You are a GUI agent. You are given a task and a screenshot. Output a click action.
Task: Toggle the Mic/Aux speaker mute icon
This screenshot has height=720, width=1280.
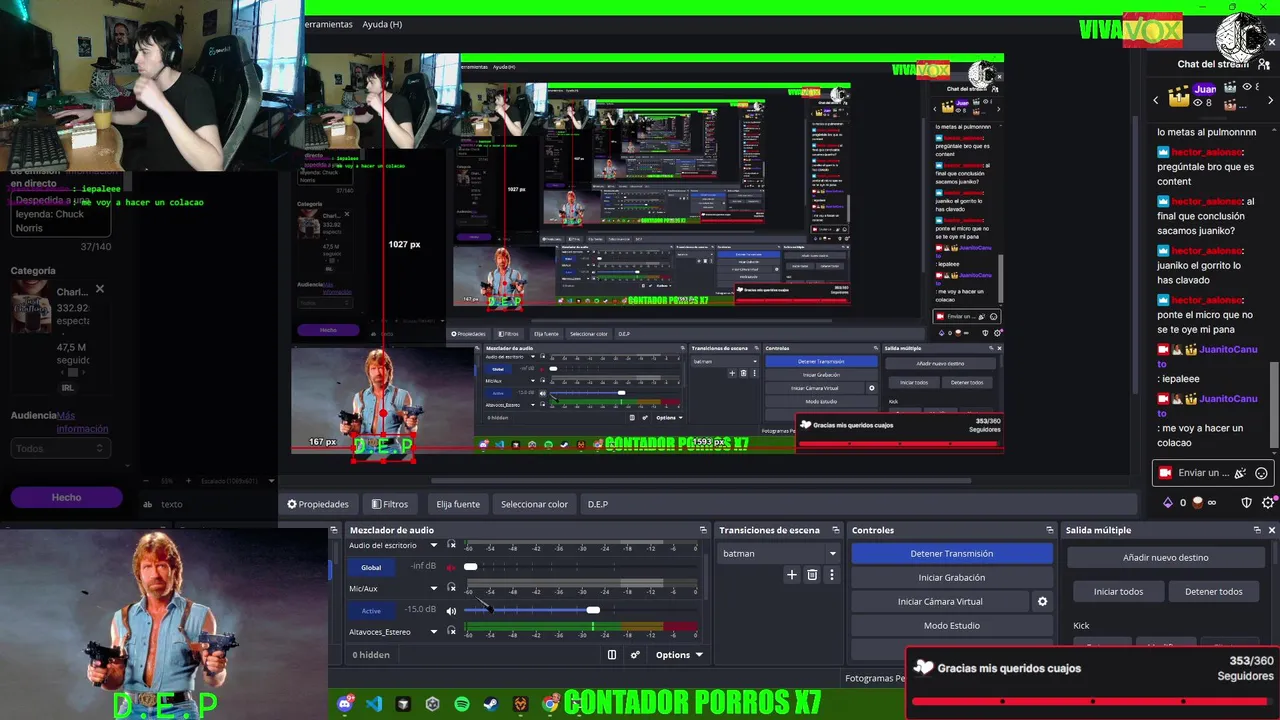(x=452, y=610)
